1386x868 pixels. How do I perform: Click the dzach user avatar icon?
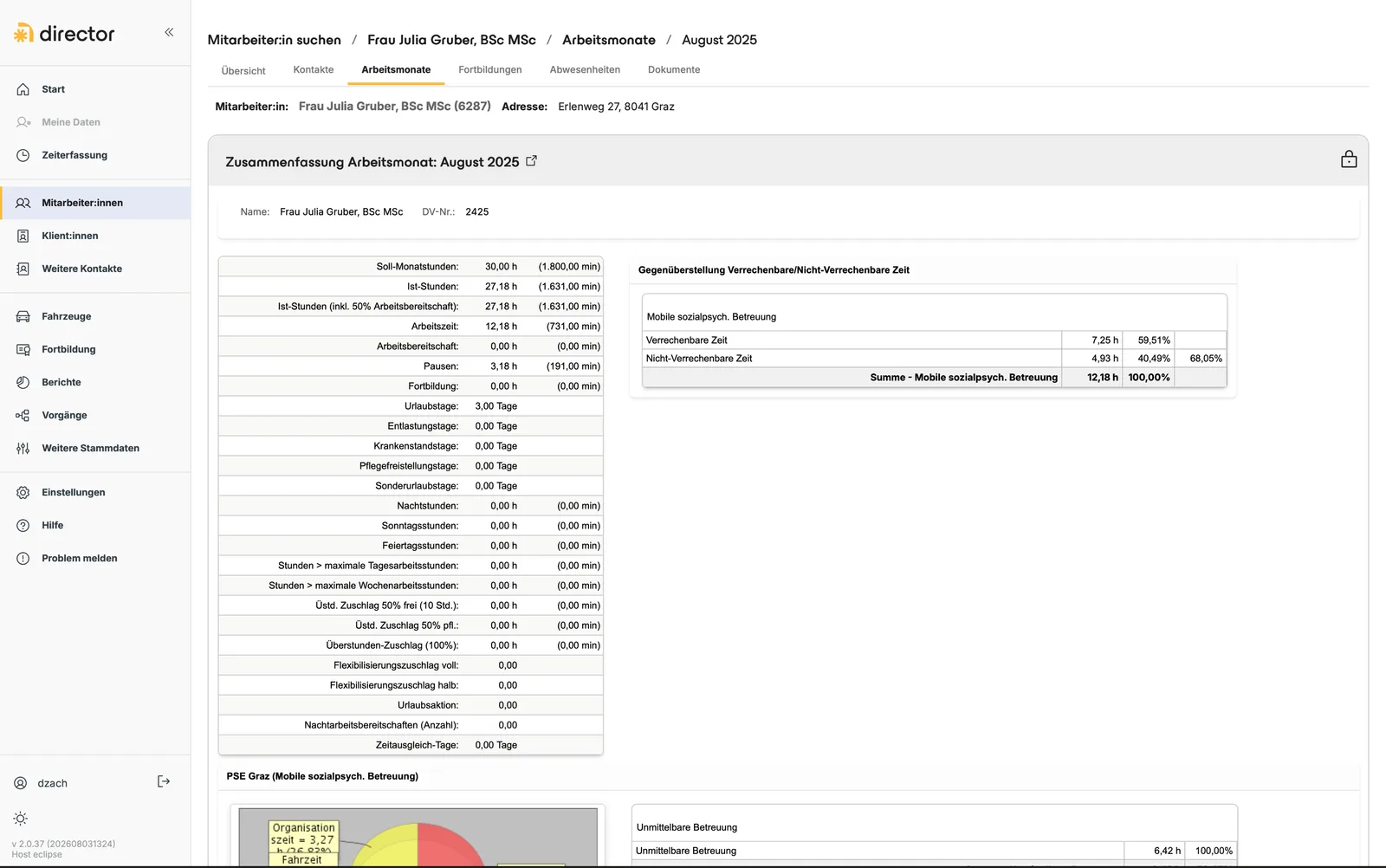tap(21, 783)
